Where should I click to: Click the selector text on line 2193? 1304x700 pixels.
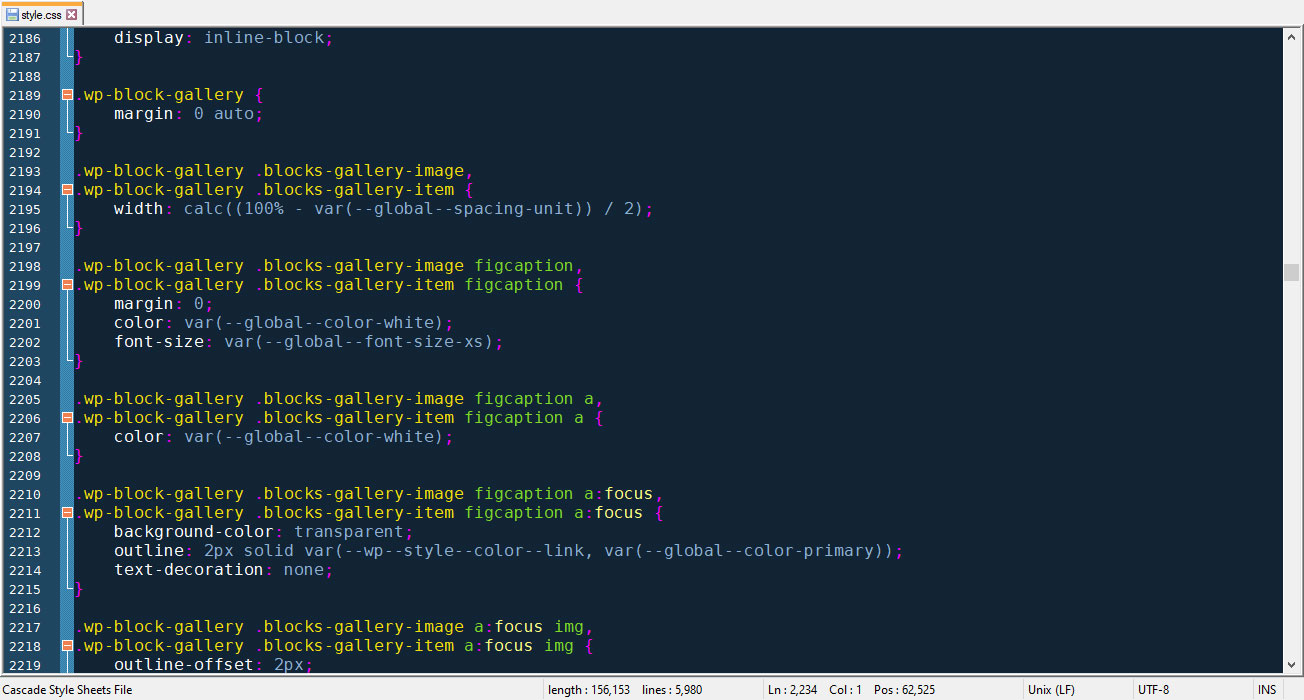274,171
